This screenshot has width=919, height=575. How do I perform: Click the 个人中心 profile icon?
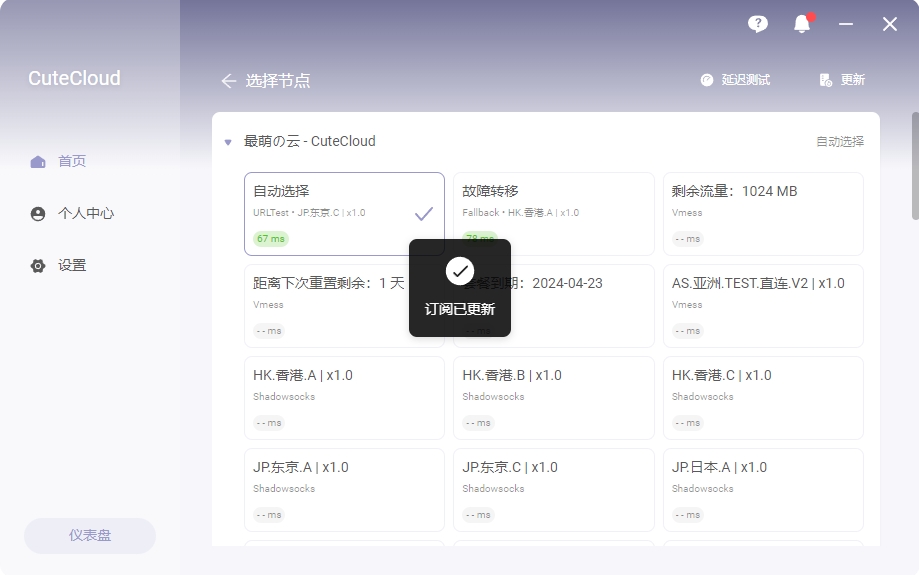coord(38,214)
